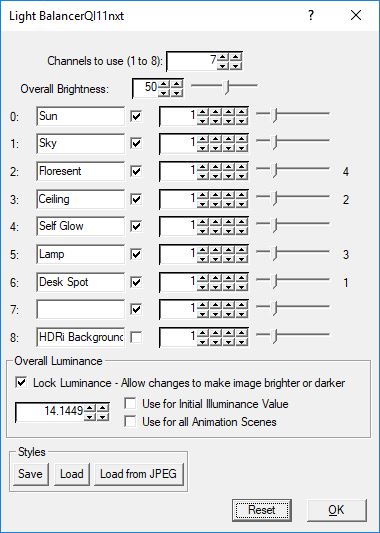Decrease Floresent value with first down arrow
Screen dimensions: 380x533
(x=203, y=175)
